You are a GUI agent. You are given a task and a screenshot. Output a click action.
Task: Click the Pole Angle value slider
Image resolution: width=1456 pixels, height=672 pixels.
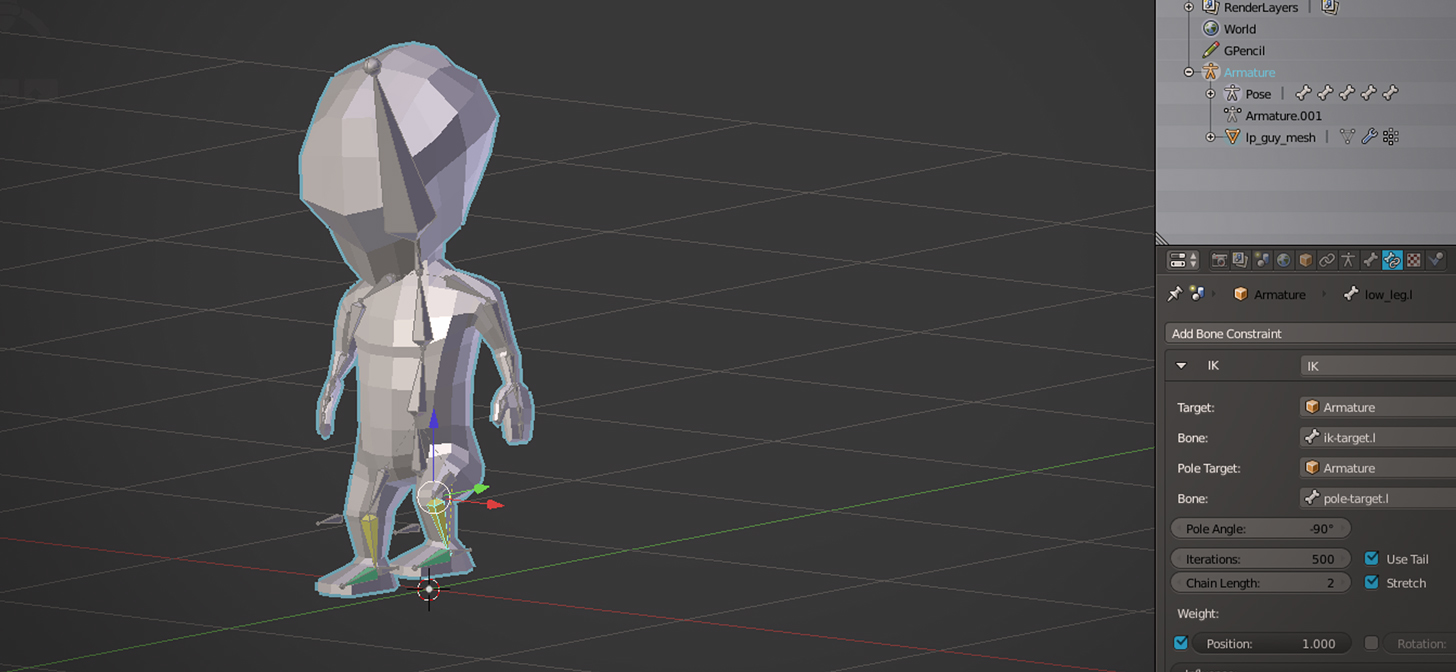pyautogui.click(x=1259, y=528)
